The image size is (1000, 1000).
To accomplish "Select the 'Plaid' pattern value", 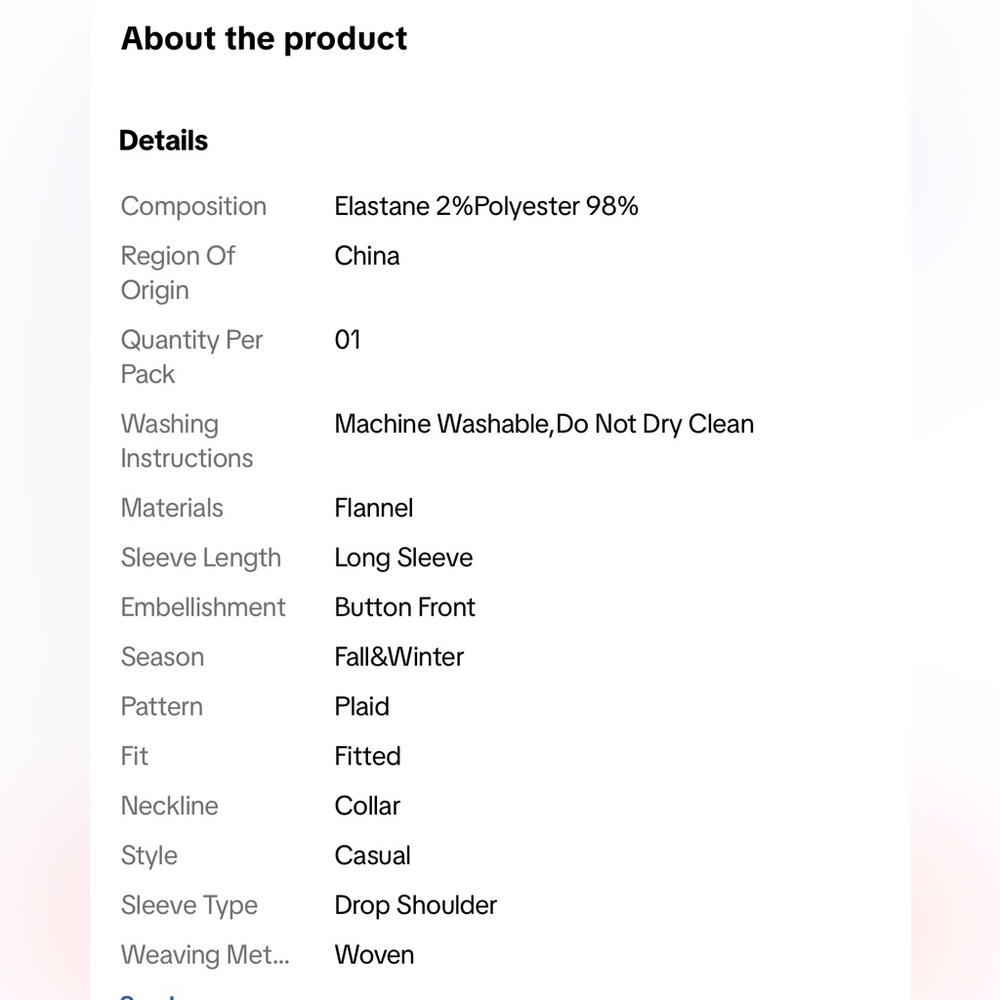I will [x=362, y=707].
